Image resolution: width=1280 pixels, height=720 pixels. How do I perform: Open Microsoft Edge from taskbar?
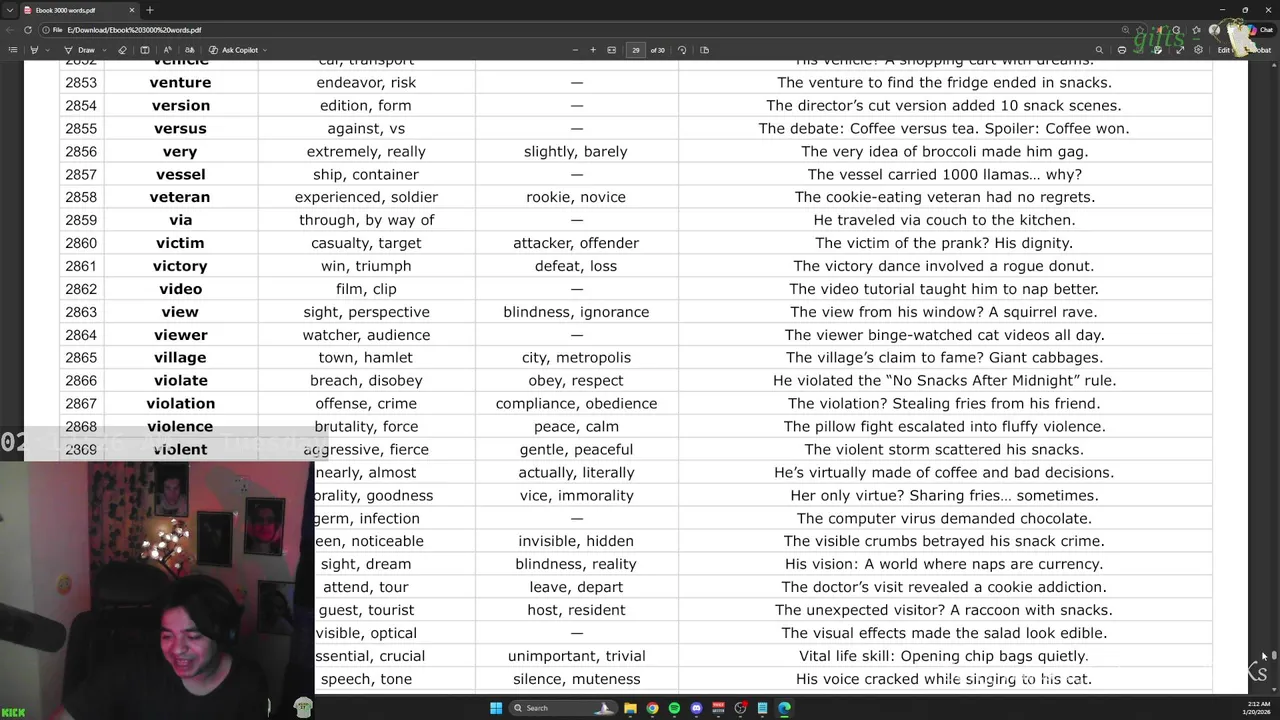point(784,708)
